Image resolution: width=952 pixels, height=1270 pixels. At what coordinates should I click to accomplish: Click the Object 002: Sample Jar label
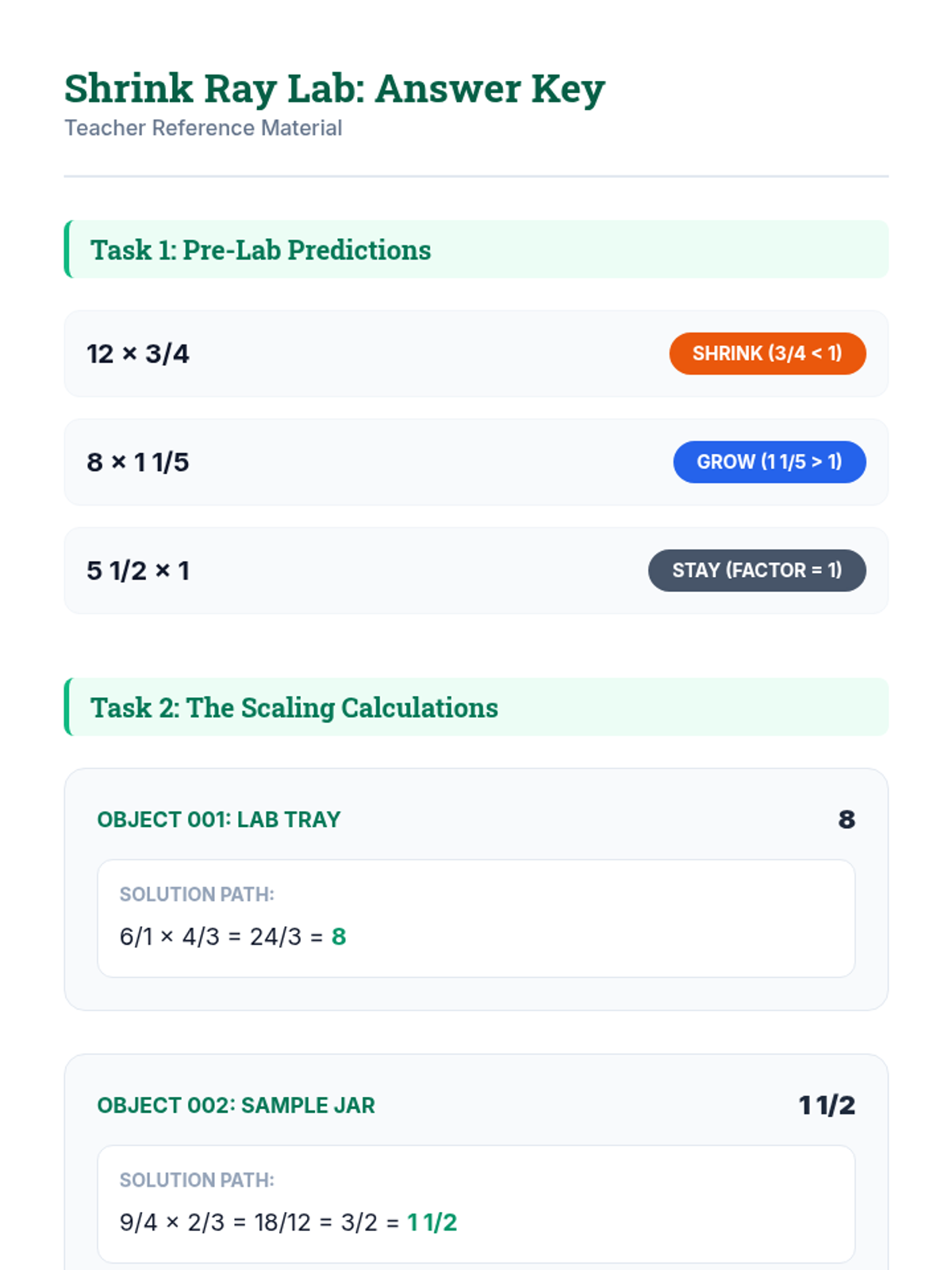(x=236, y=1105)
